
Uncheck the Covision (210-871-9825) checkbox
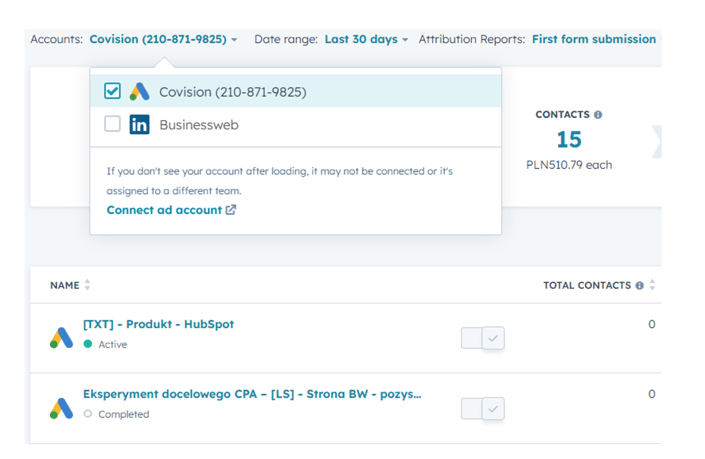(112, 91)
